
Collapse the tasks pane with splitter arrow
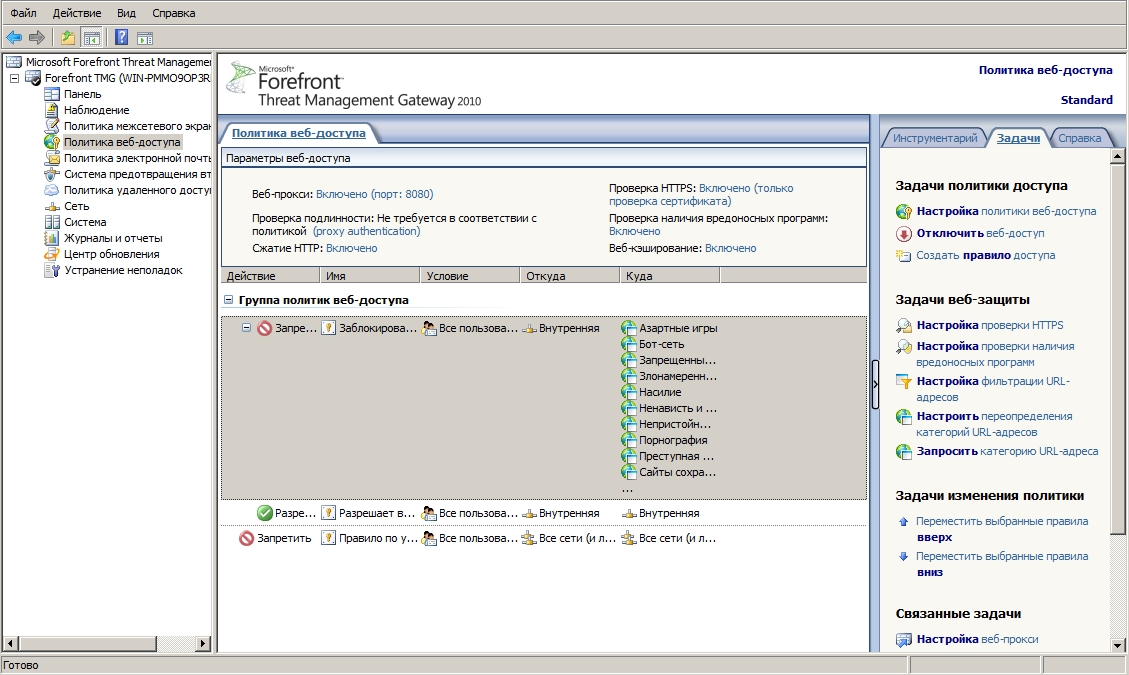875,384
